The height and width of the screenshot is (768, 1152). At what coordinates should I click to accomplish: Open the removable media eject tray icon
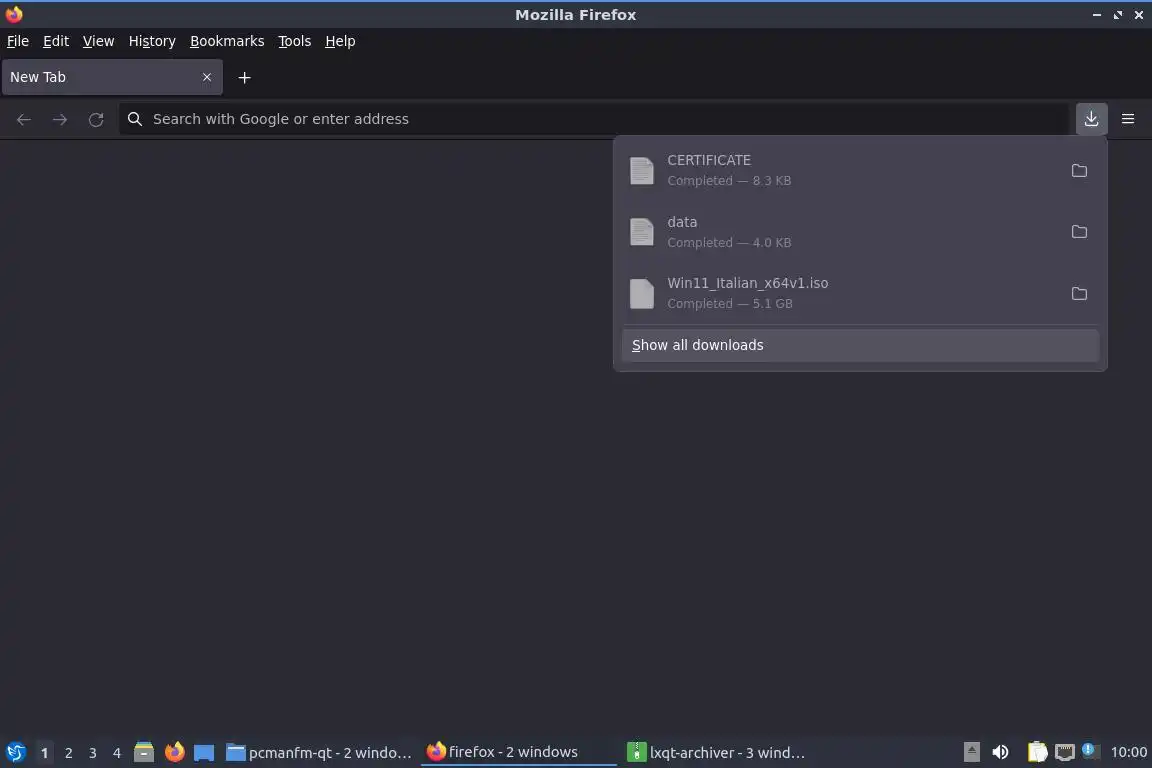971,752
